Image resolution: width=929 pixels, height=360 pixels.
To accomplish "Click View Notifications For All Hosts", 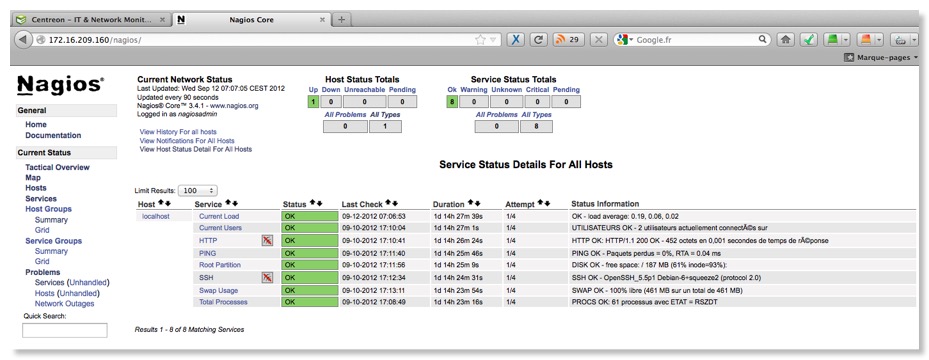I will click(x=187, y=141).
